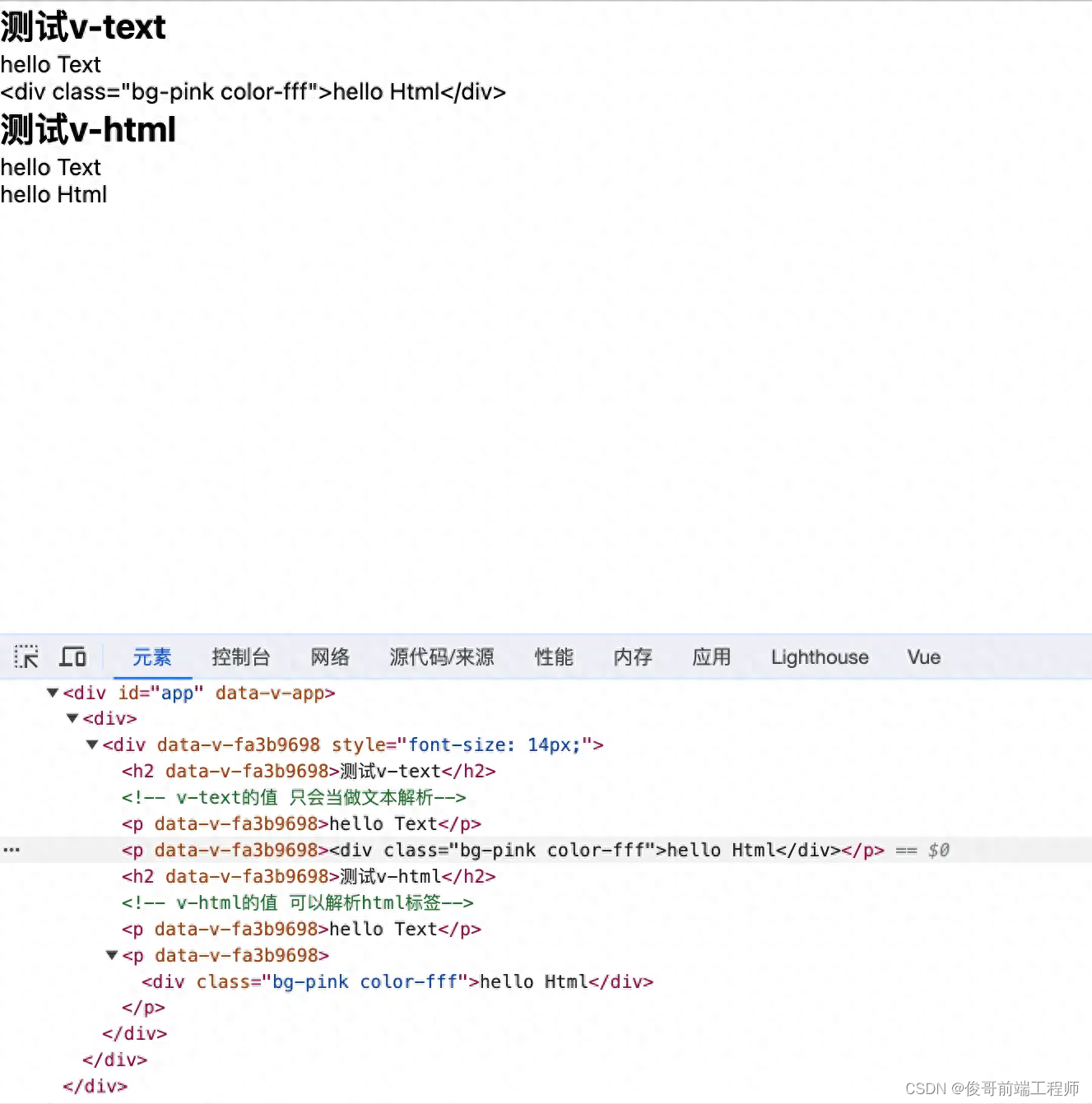The height and width of the screenshot is (1104, 1092).
Task: Switch to the 内存 memory panel
Action: (632, 656)
